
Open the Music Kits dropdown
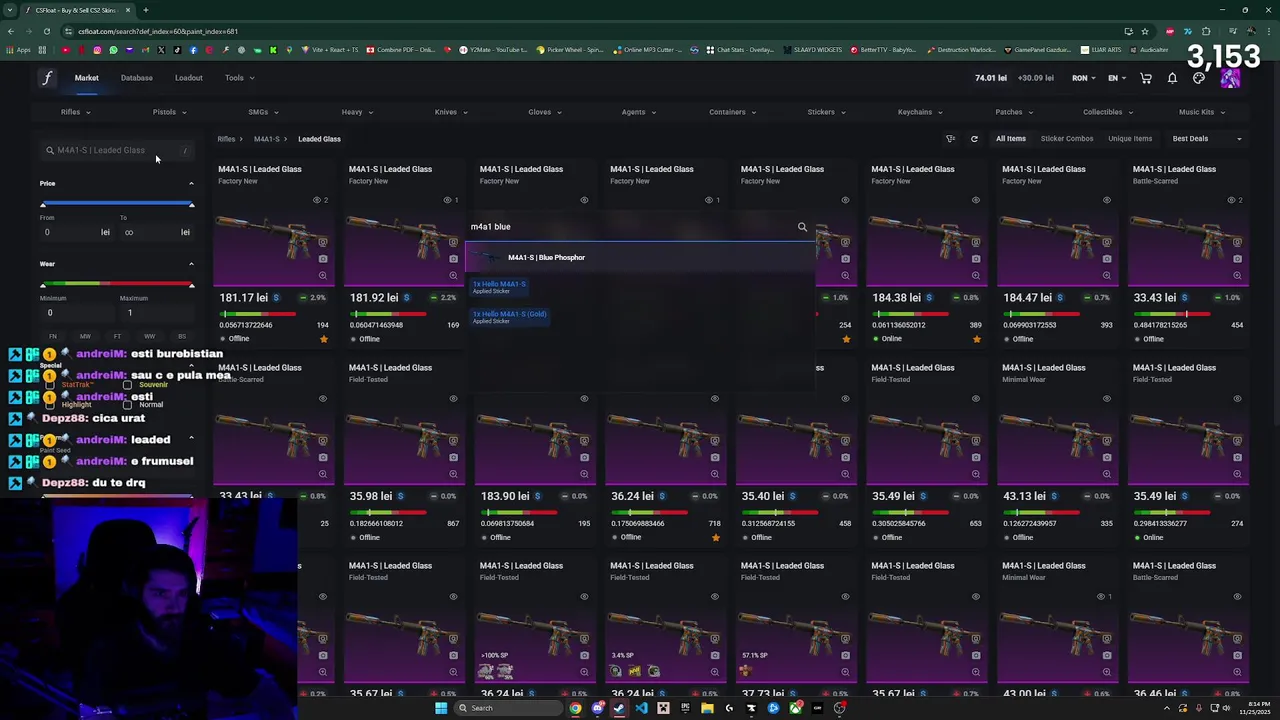[1201, 112]
